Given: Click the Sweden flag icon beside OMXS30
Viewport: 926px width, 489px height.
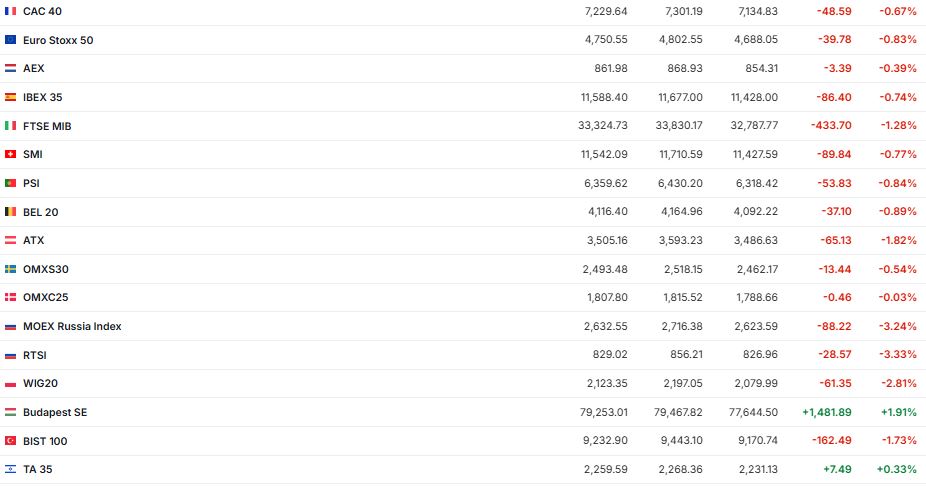Looking at the screenshot, I should pos(10,269).
